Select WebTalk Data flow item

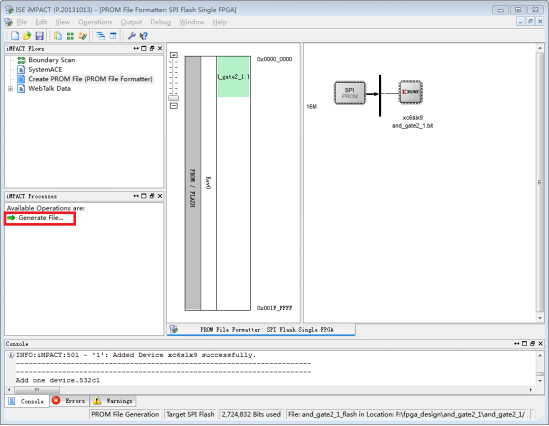pyautogui.click(x=49, y=89)
